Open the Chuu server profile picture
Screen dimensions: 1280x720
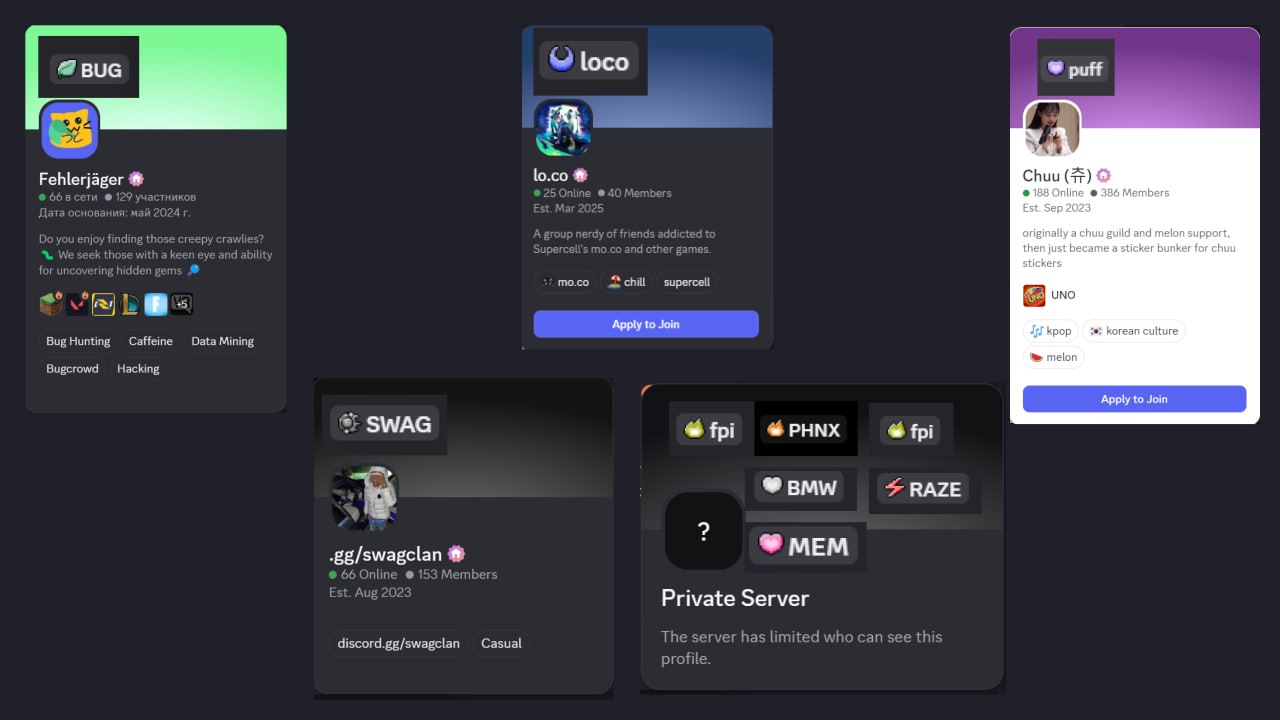pos(1052,129)
